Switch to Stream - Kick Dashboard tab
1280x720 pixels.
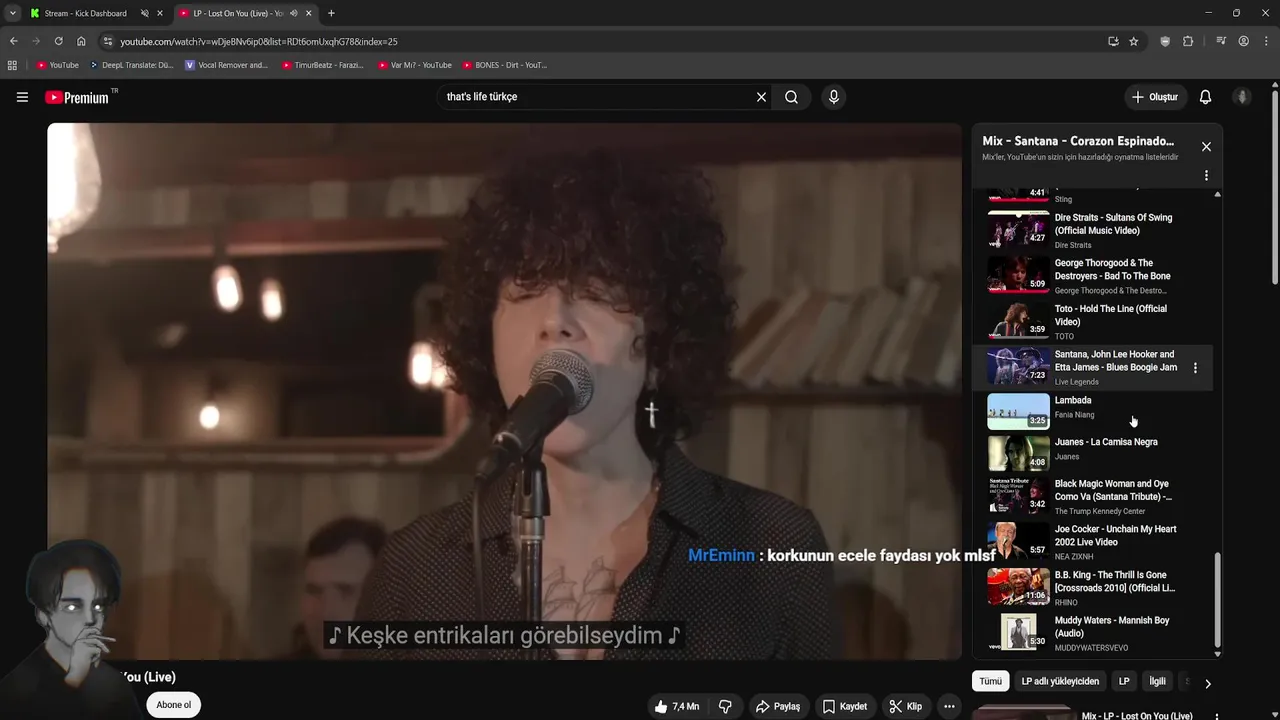click(x=85, y=13)
